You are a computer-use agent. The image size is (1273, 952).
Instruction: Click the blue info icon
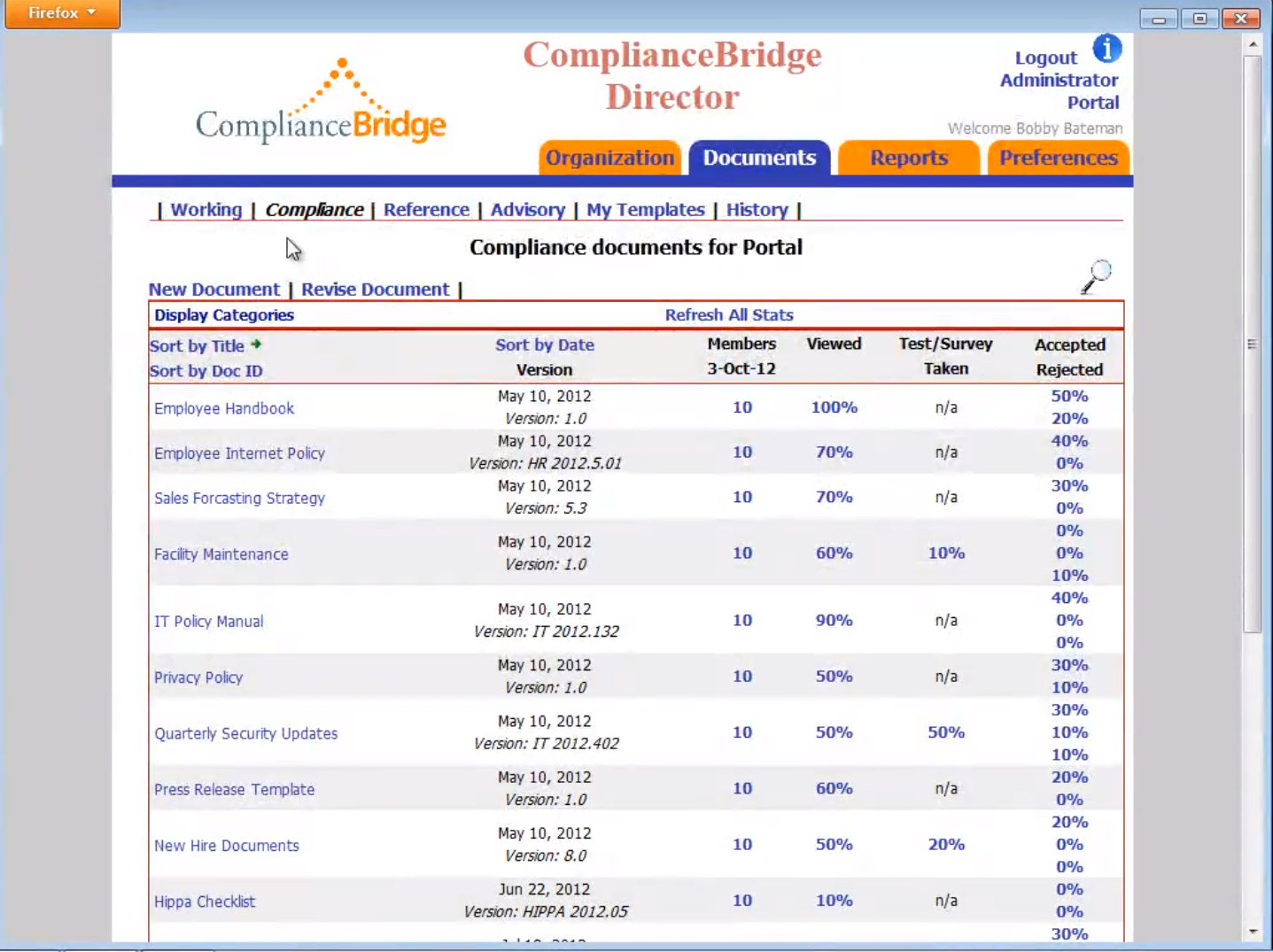pyautogui.click(x=1106, y=49)
